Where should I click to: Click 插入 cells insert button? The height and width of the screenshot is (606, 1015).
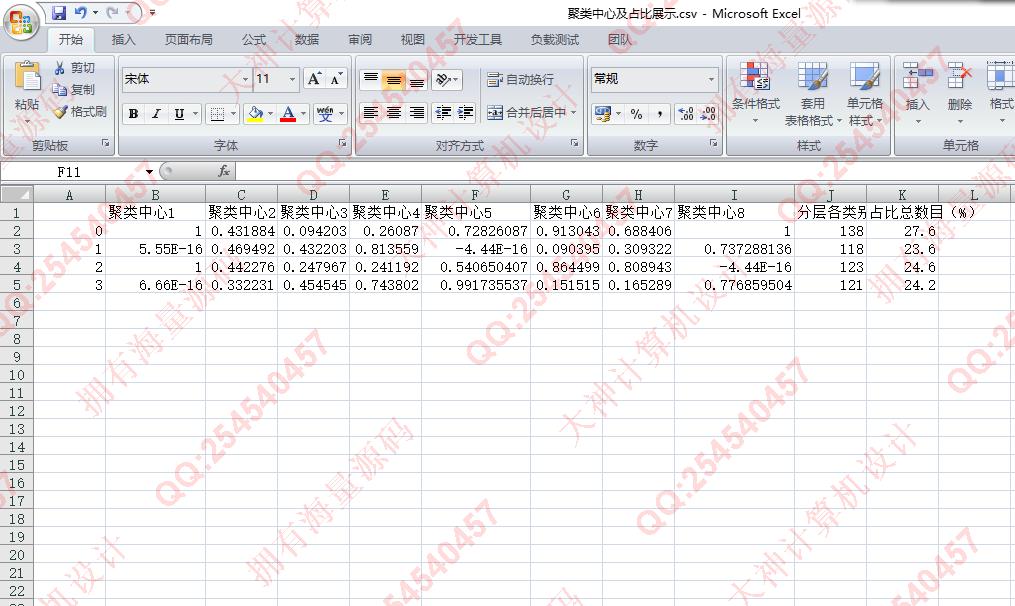pyautogui.click(x=917, y=94)
